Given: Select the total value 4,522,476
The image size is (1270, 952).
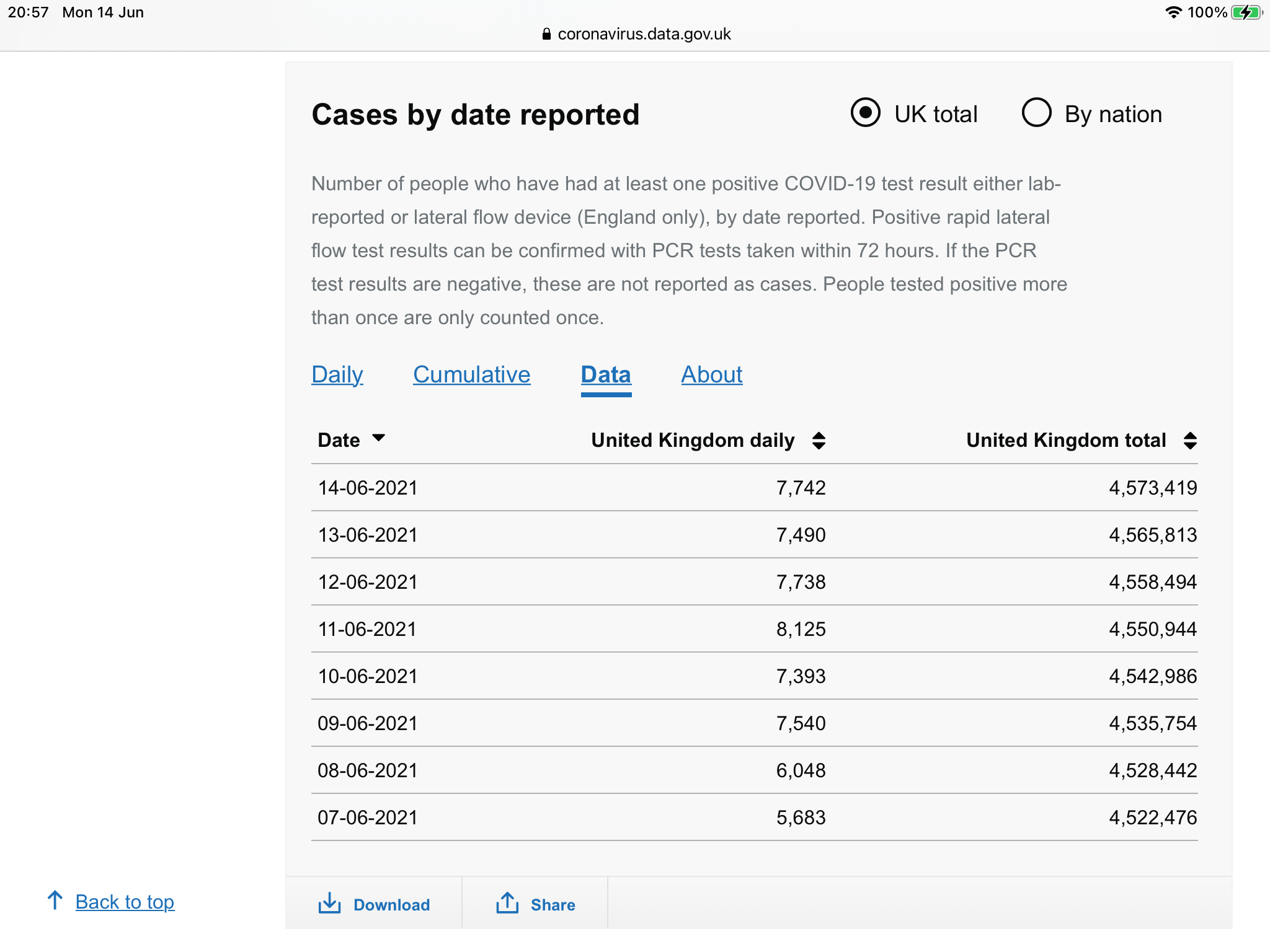Looking at the screenshot, I should pyautogui.click(x=1153, y=818).
